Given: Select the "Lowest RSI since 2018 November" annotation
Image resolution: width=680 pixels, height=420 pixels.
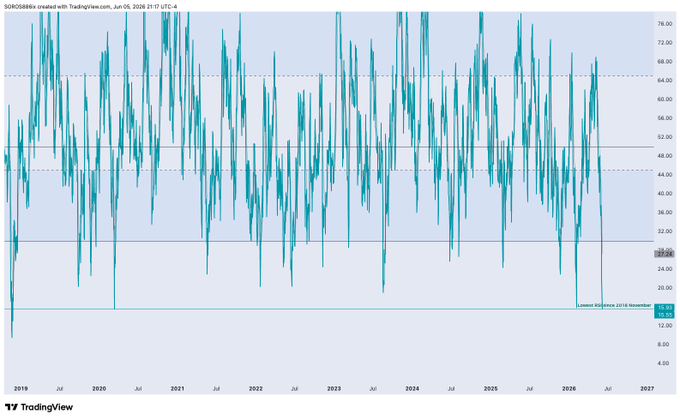Looking at the screenshot, I should [x=614, y=305].
